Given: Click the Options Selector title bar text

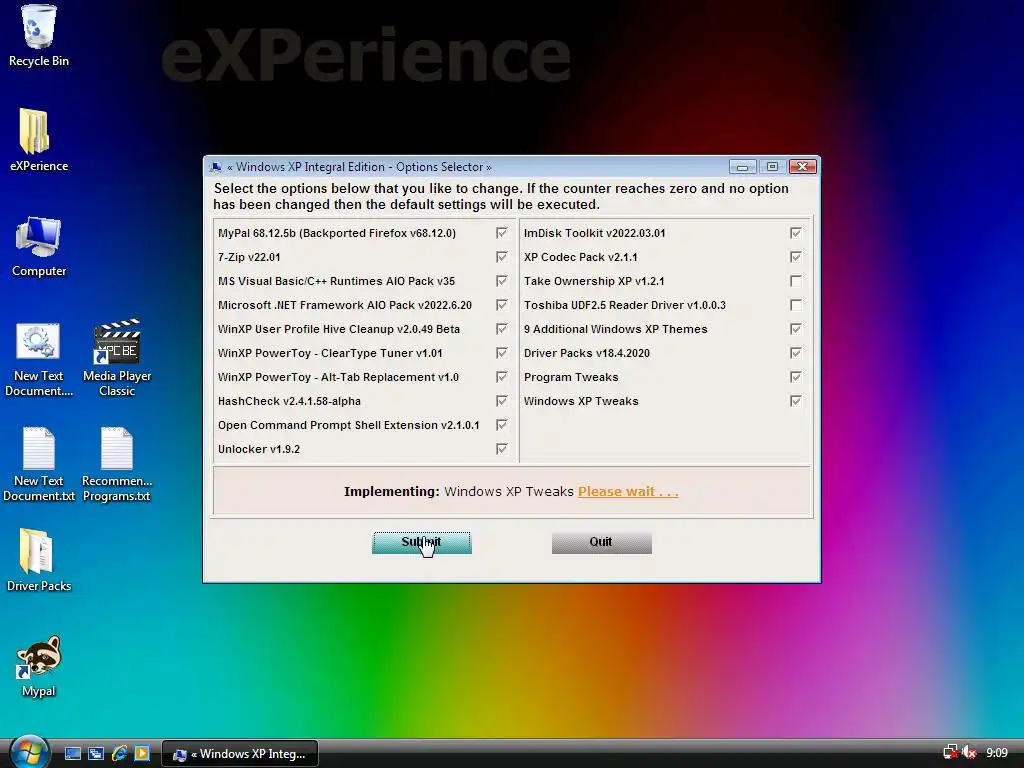Looking at the screenshot, I should click(x=359, y=167).
